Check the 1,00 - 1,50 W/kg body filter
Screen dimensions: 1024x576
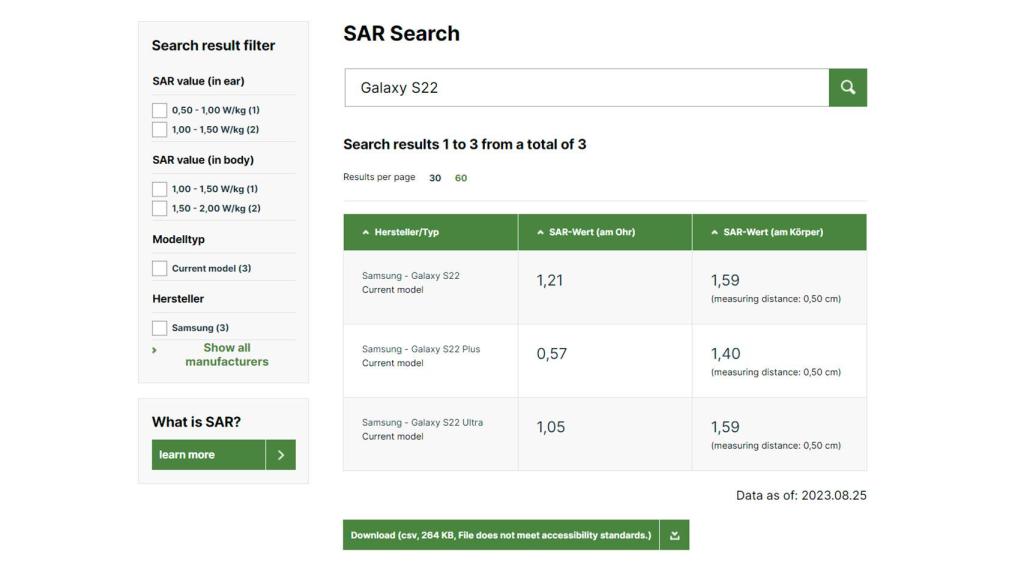(x=159, y=189)
